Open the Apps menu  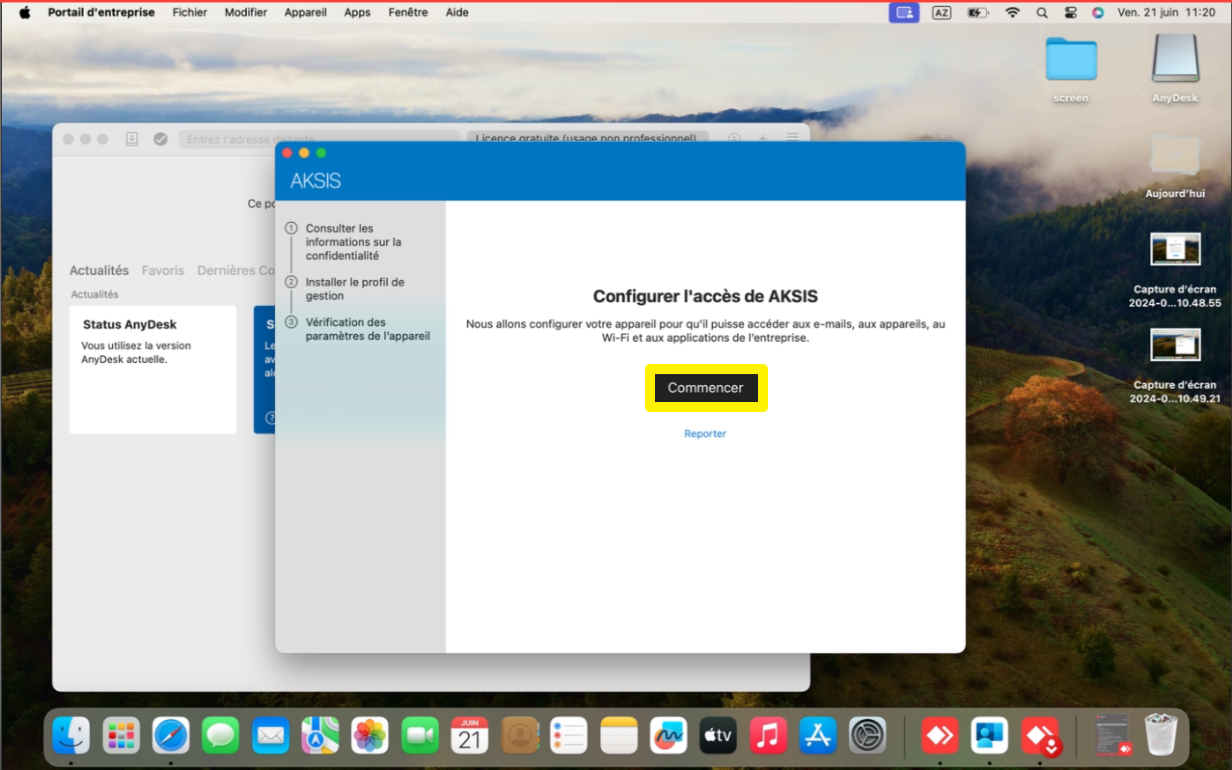point(357,12)
